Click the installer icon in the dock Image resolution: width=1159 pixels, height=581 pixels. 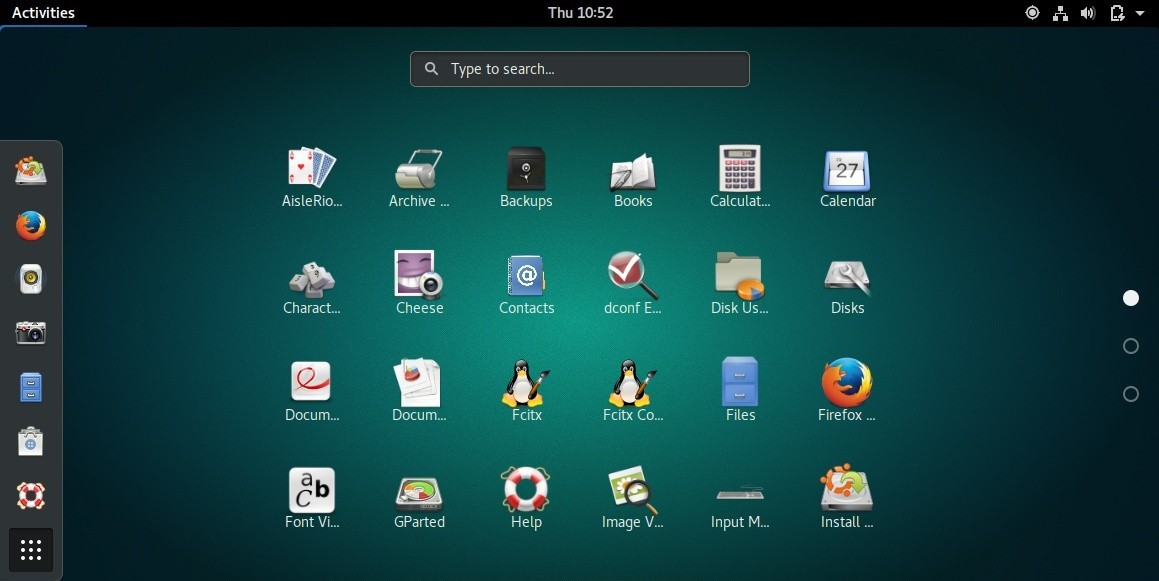pyautogui.click(x=31, y=171)
